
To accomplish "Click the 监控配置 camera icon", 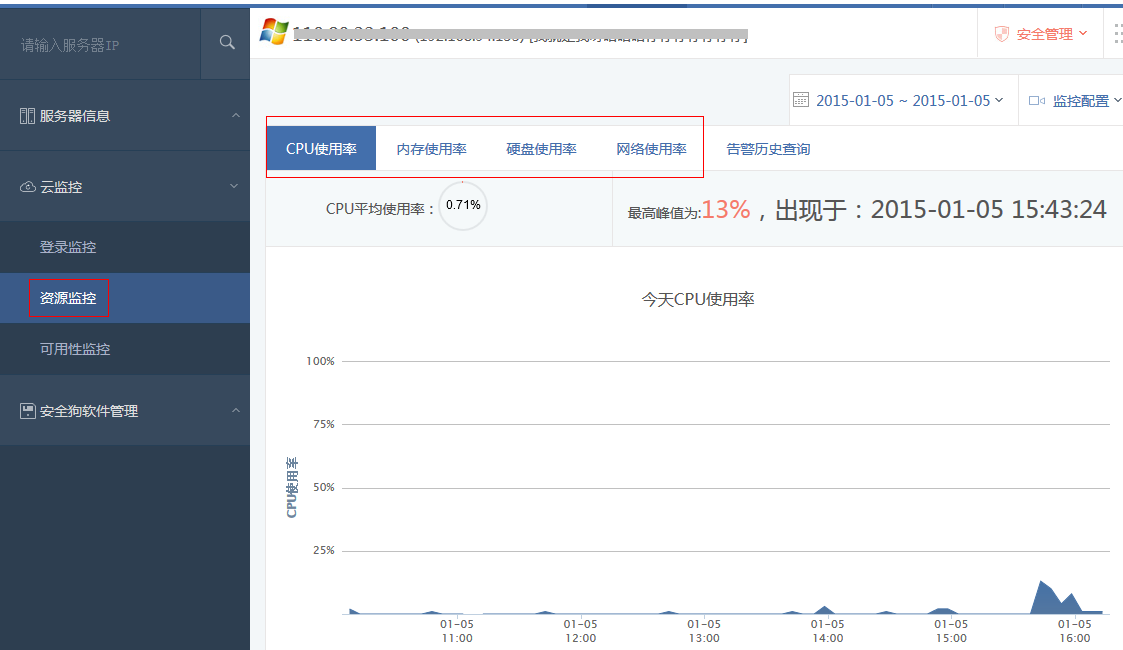I will (x=1036, y=100).
